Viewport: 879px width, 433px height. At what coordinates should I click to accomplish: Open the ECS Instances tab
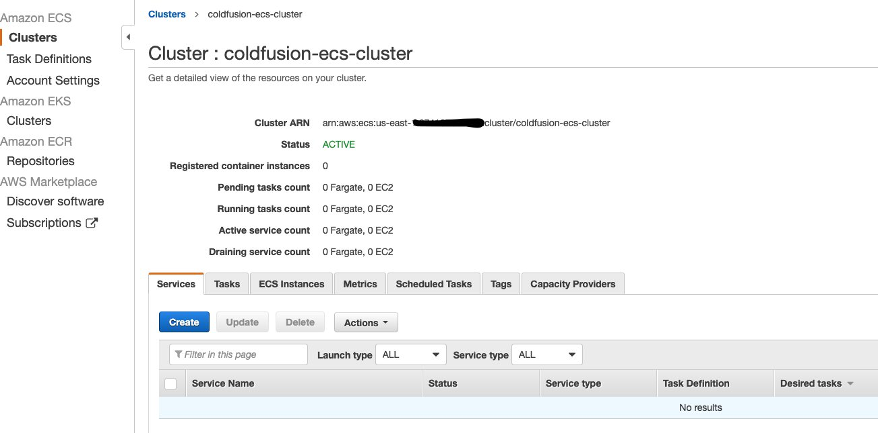291,284
